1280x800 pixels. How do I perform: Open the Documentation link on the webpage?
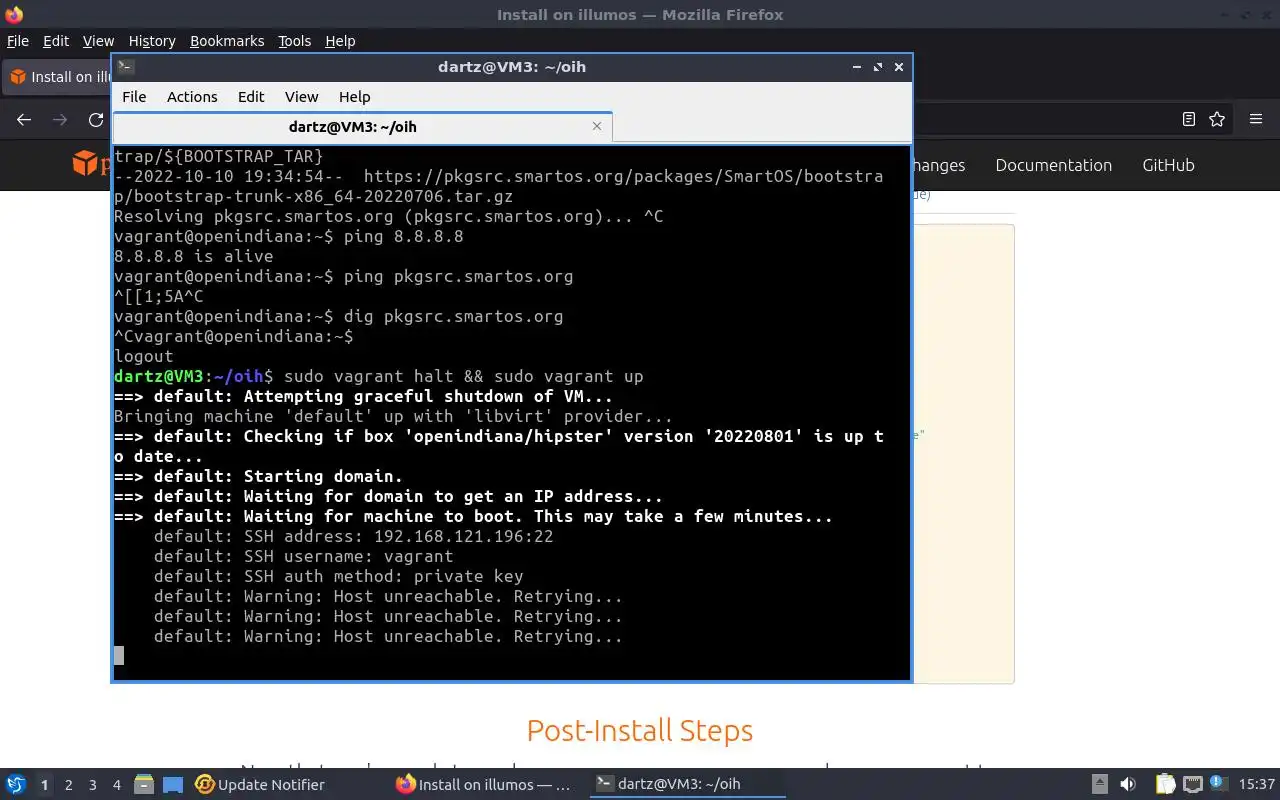pos(1053,165)
